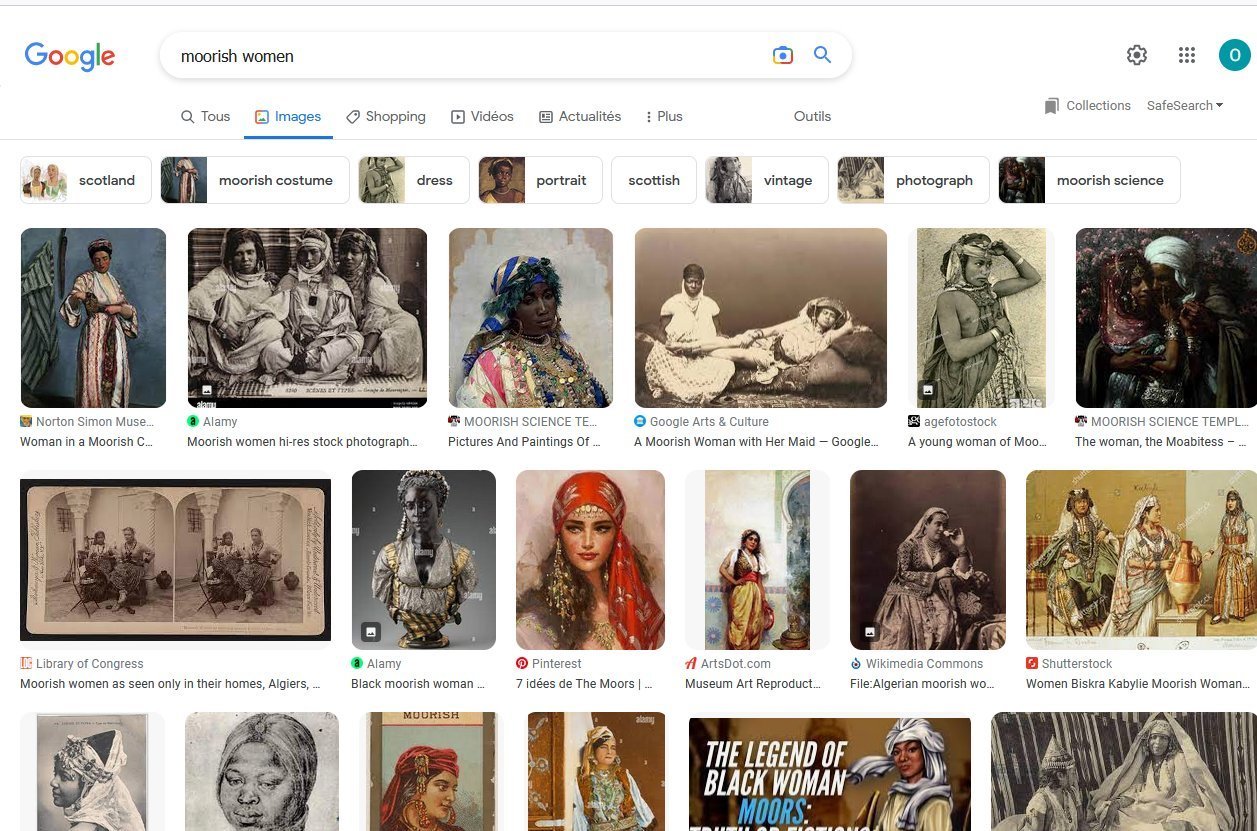Click the magnifying glass search button

coord(822,55)
